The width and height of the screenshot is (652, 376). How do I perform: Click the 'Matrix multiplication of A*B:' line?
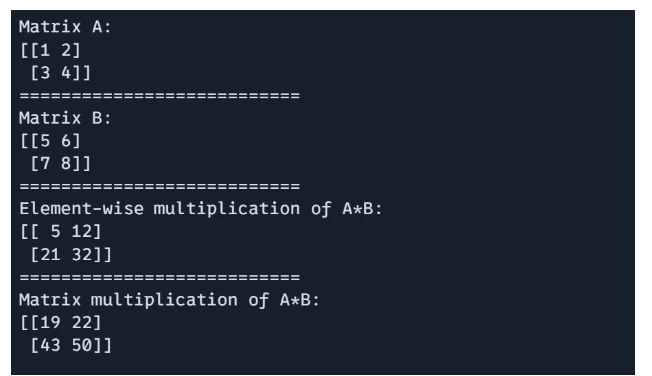169,300
